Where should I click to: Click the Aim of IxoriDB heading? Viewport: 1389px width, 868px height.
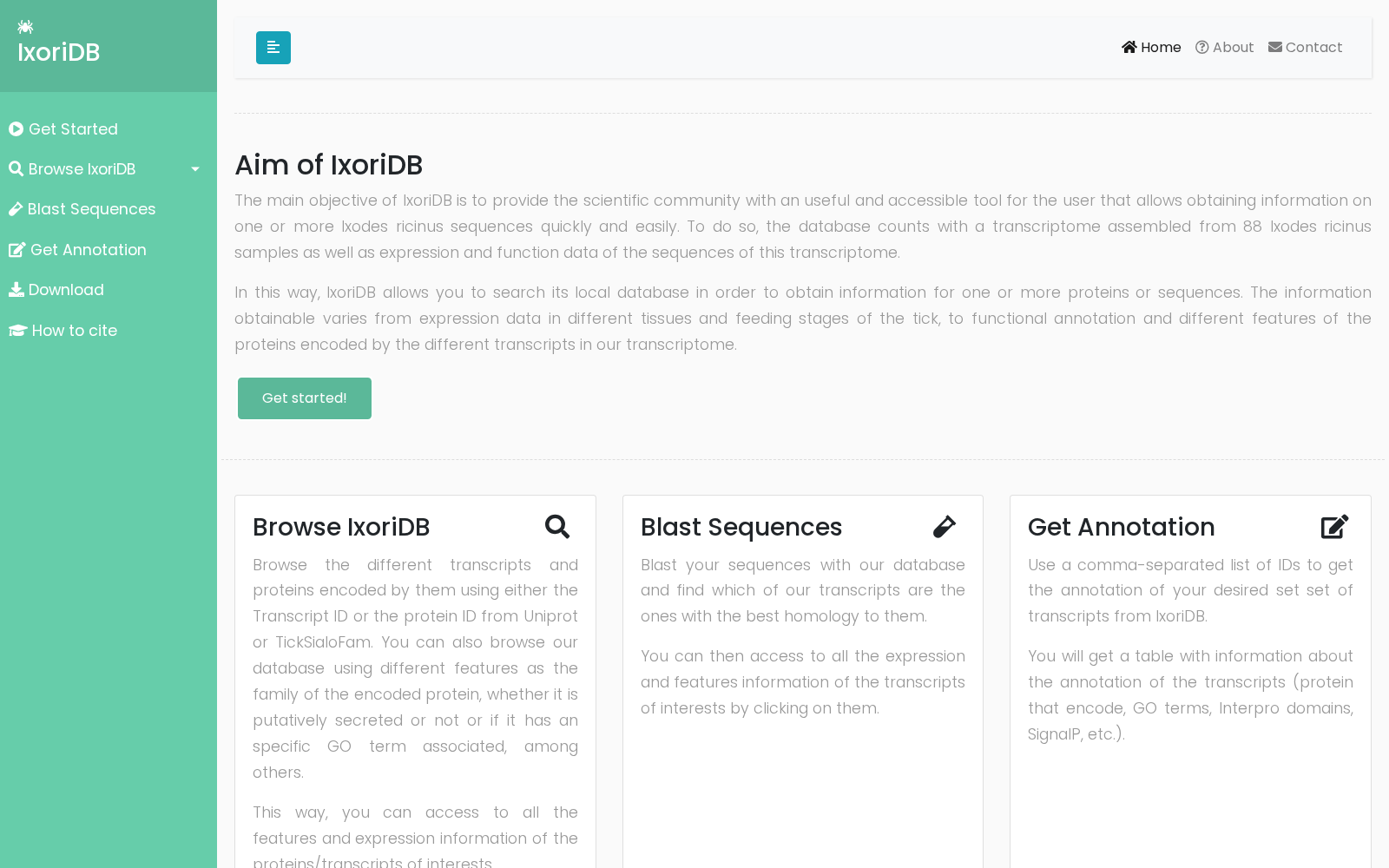[329, 165]
